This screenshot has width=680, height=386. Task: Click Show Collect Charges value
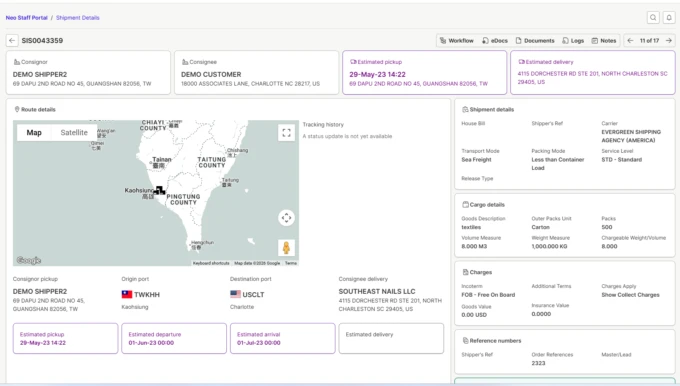[x=630, y=295]
